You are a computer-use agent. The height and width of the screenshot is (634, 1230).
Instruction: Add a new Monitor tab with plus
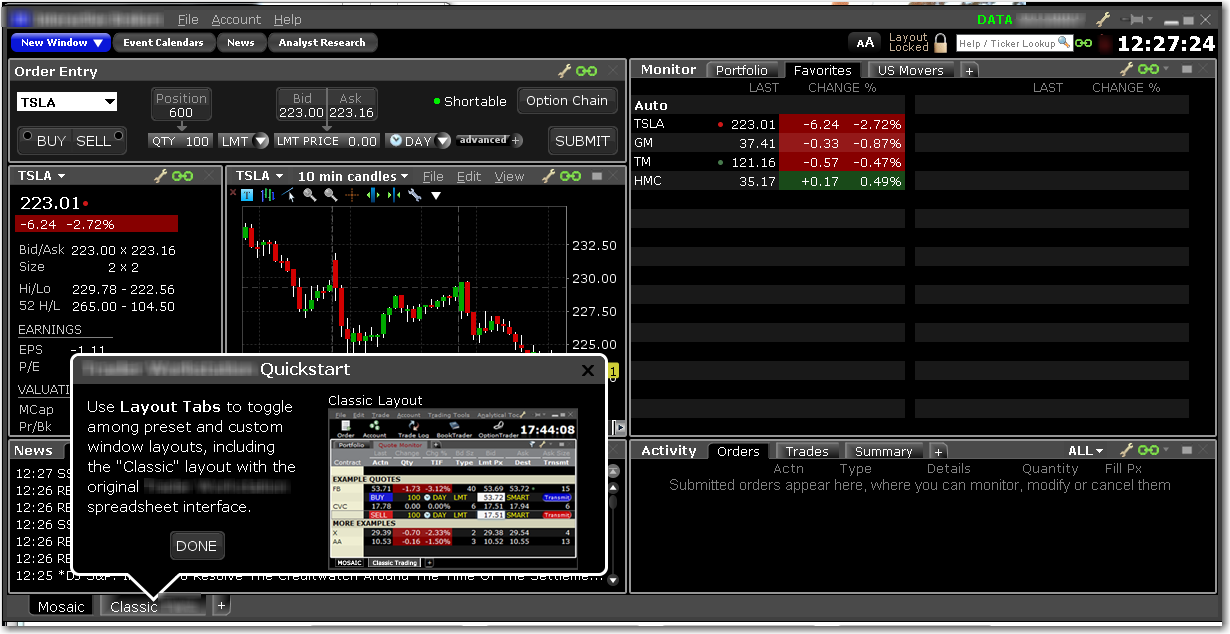click(969, 70)
